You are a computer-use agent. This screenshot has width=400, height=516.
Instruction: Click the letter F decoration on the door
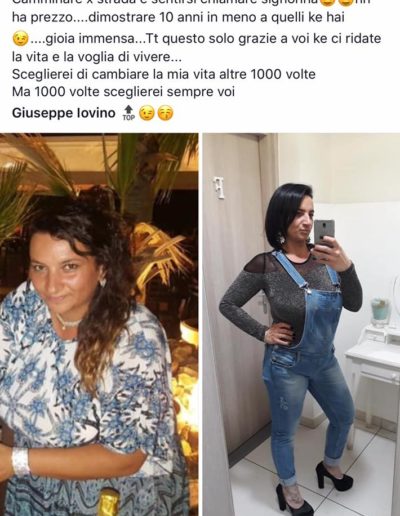pyautogui.click(x=218, y=188)
